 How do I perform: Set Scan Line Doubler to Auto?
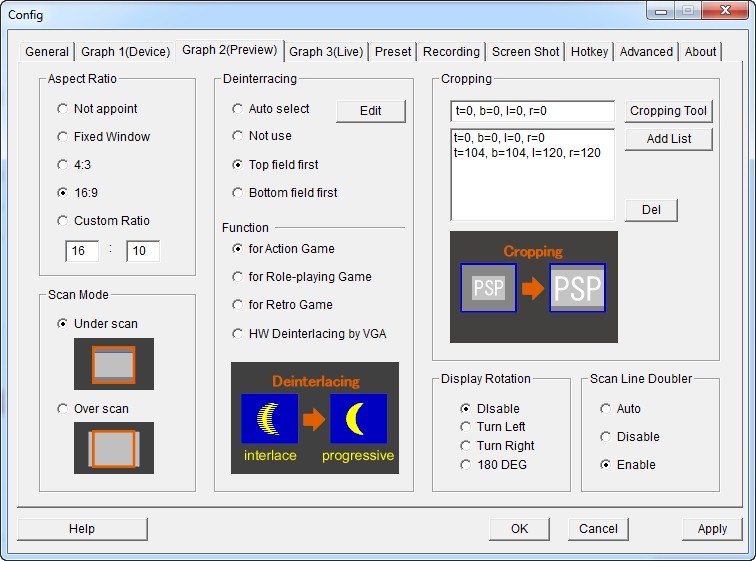click(606, 409)
